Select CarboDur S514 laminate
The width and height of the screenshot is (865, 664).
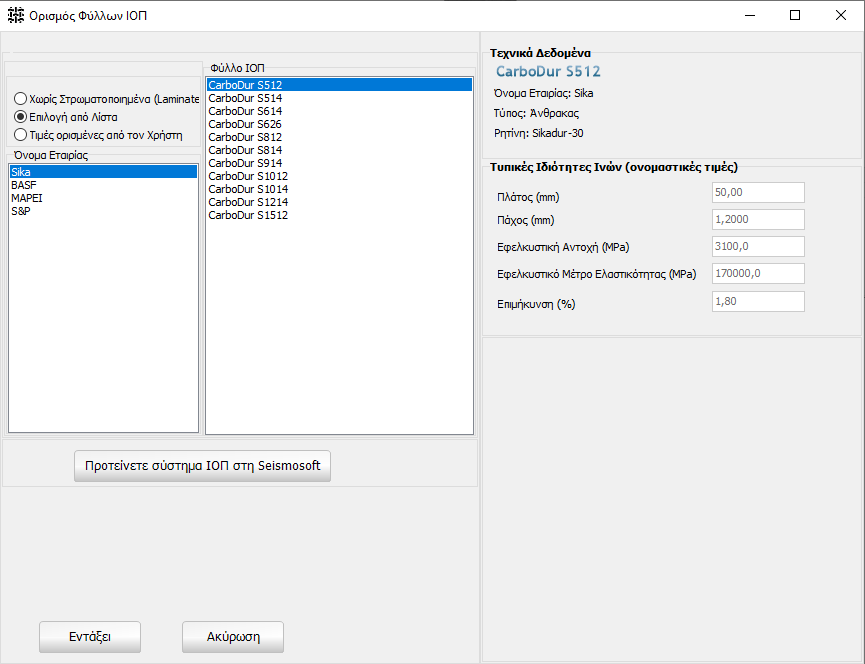tap(339, 98)
